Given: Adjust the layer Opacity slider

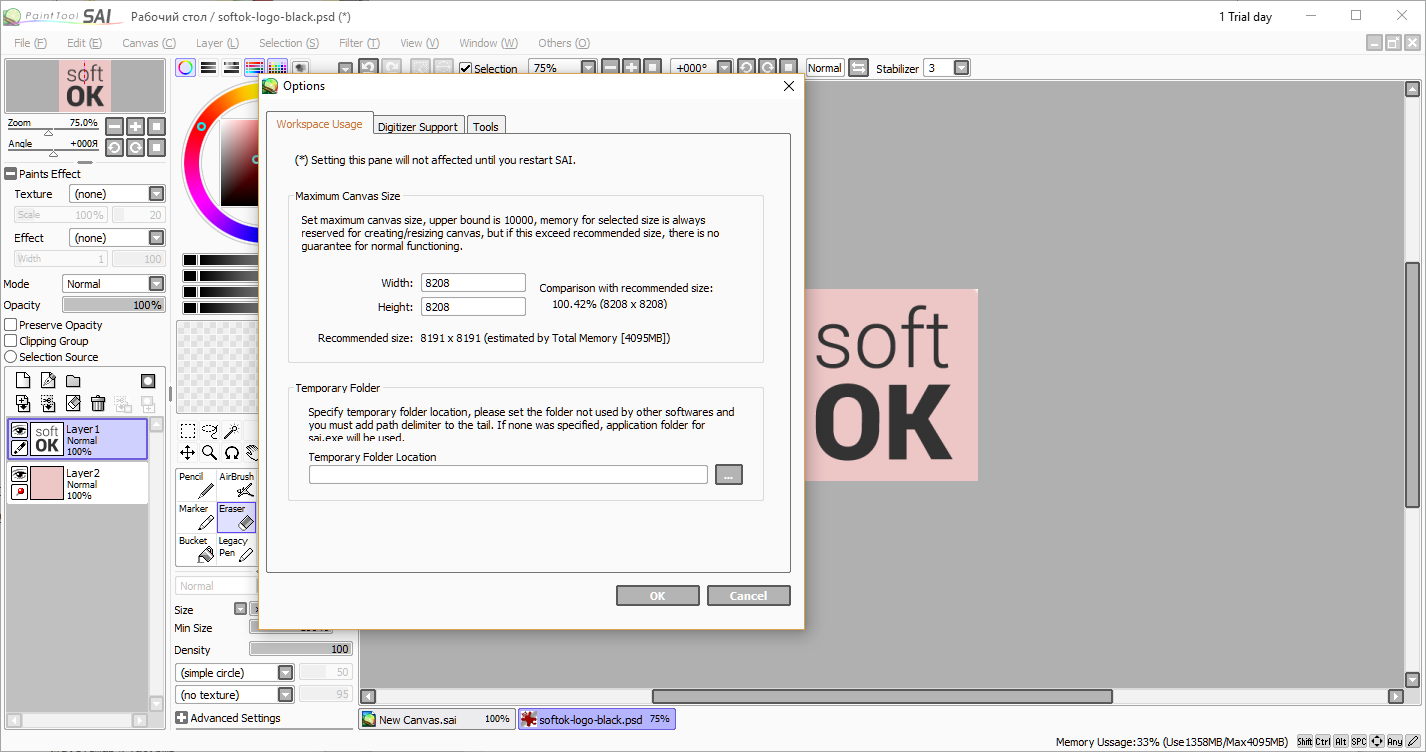Looking at the screenshot, I should (x=113, y=305).
